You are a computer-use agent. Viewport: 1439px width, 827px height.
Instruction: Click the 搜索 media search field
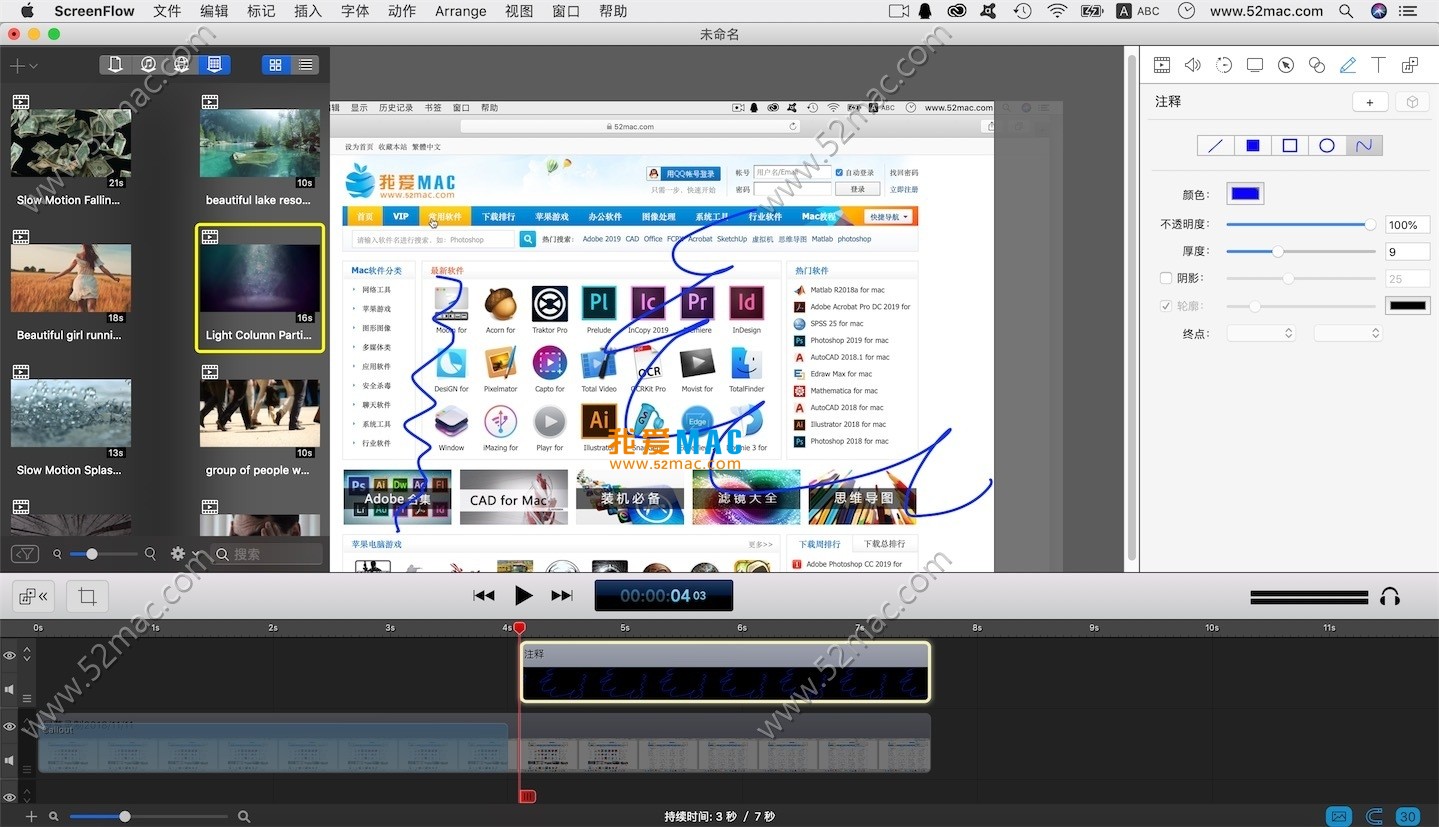point(268,554)
